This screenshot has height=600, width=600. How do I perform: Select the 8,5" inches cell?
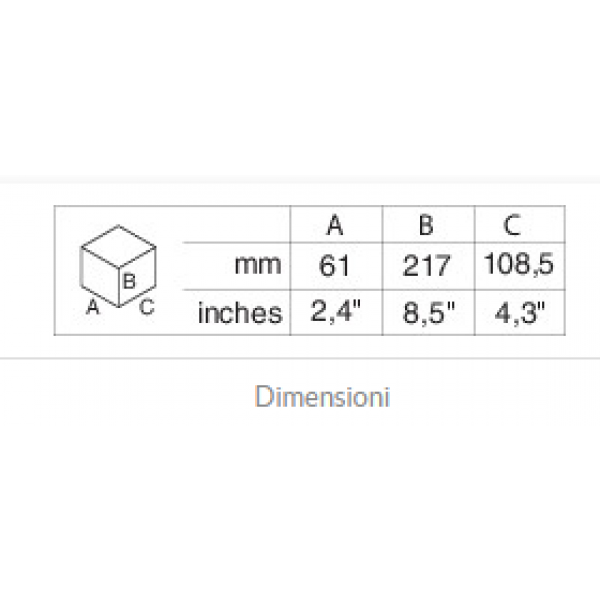coord(429,312)
